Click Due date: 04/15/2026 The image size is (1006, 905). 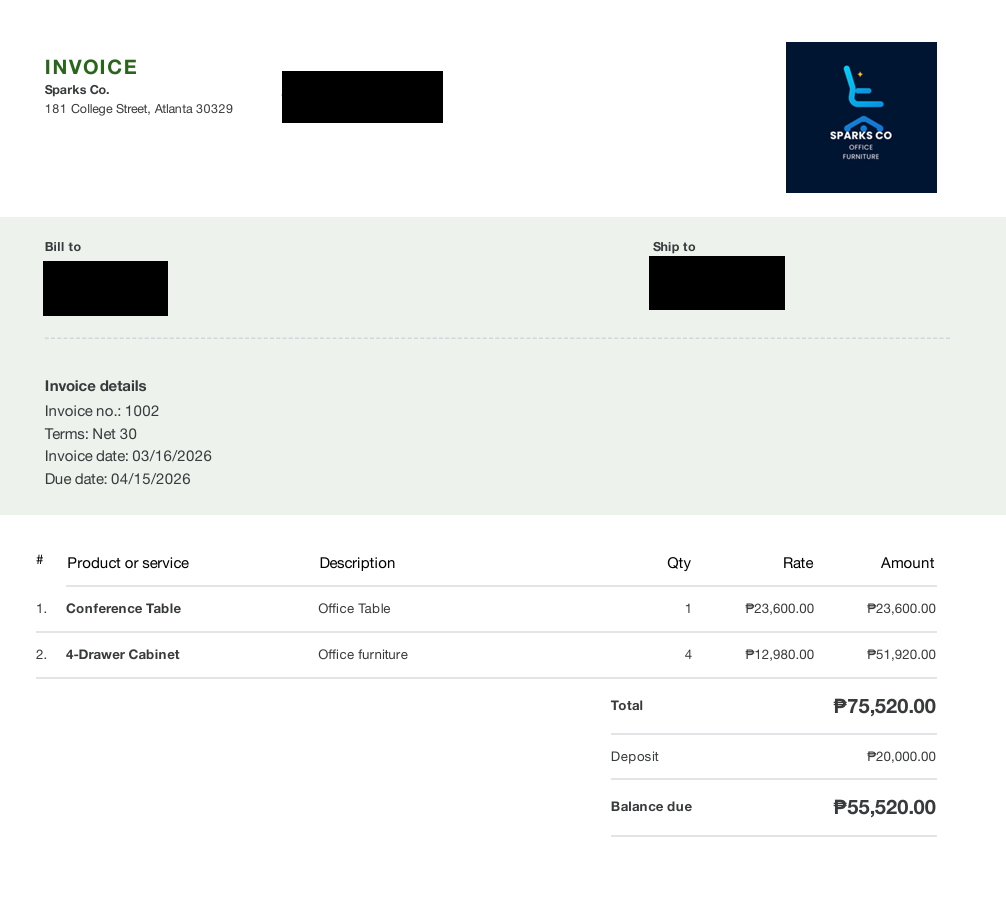pos(117,479)
